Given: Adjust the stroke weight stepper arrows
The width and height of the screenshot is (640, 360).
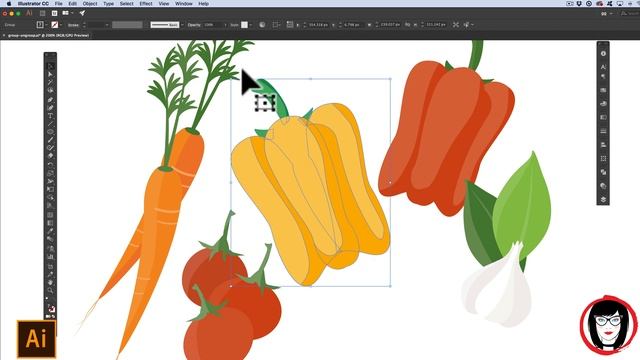Looking at the screenshot, I should [x=84, y=25].
